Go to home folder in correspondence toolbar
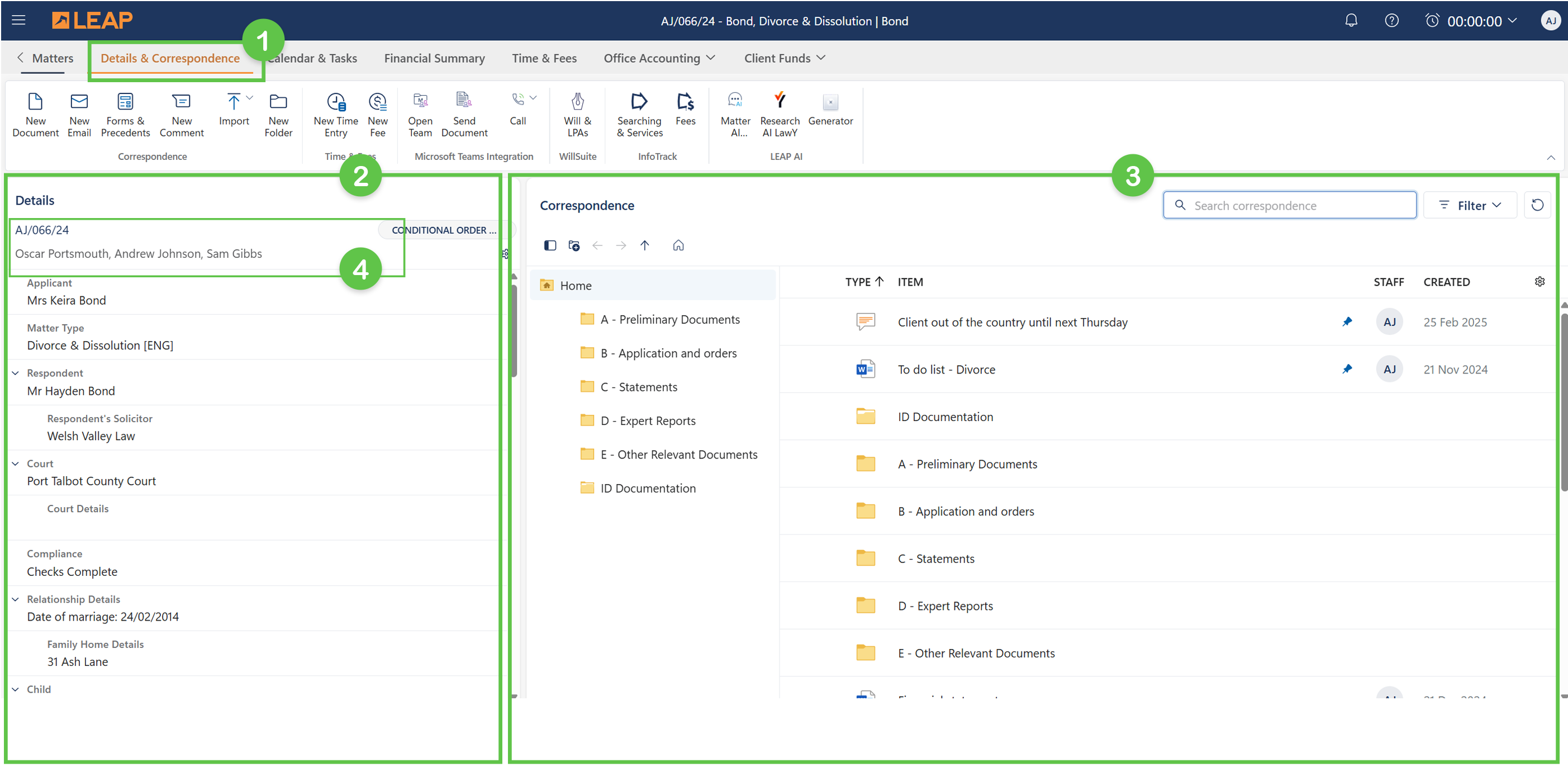1568x776 pixels. [x=678, y=245]
